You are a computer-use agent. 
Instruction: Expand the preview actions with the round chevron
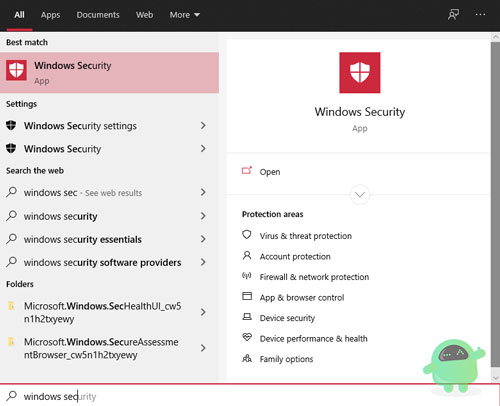pyautogui.click(x=360, y=194)
